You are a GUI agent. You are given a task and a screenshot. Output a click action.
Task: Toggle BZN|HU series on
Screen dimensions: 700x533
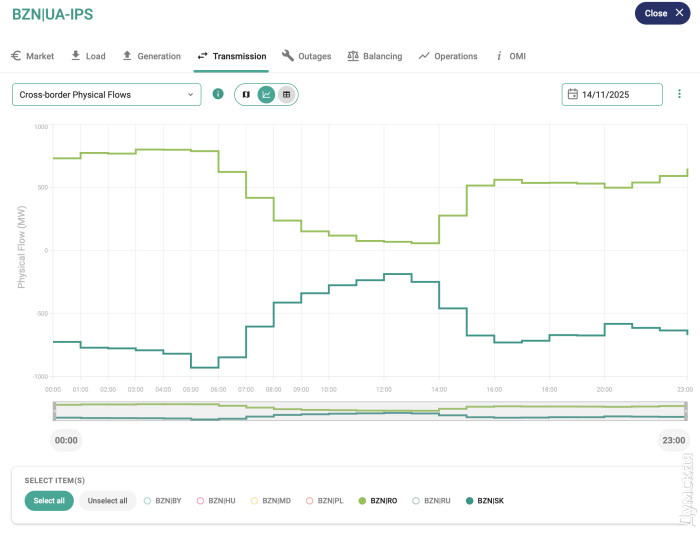pos(217,500)
